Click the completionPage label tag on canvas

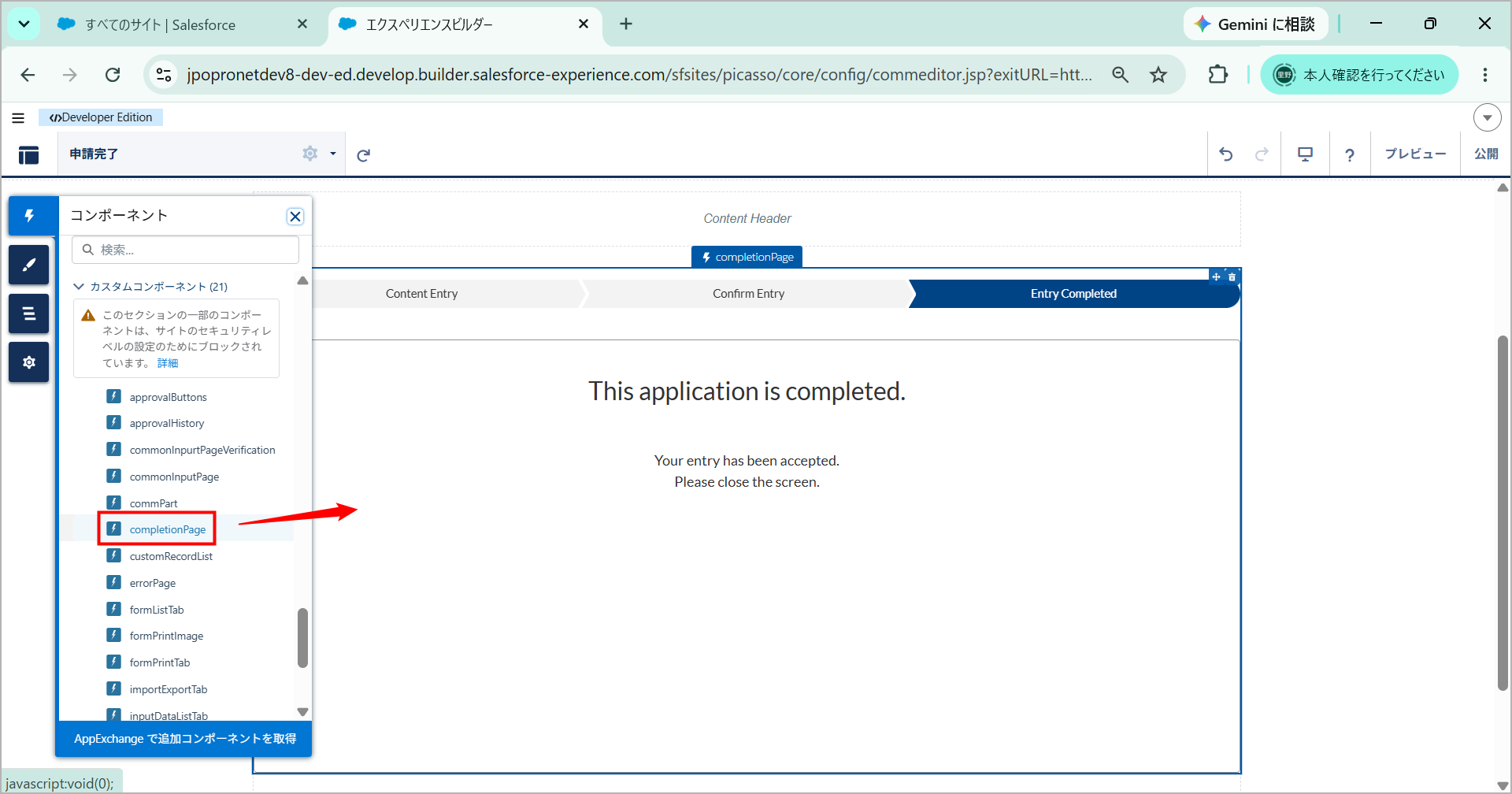747,257
